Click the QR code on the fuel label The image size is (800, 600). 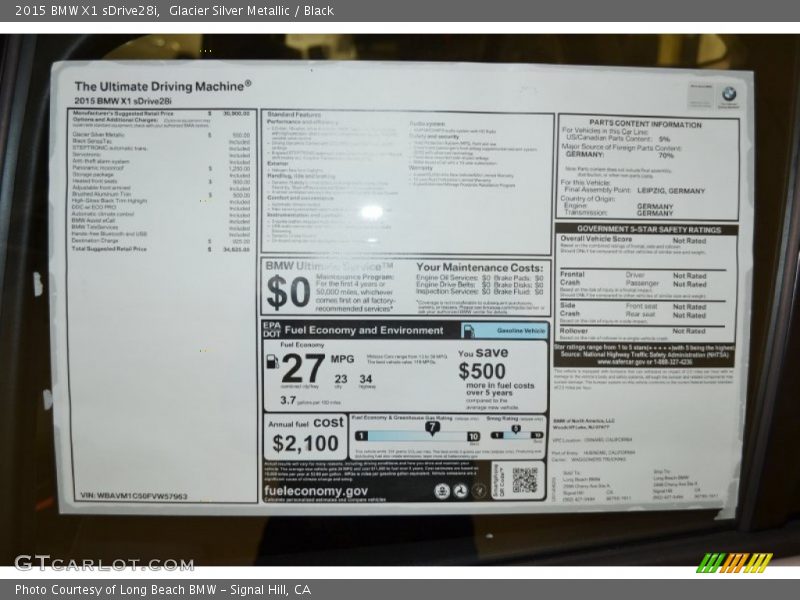pyautogui.click(x=524, y=480)
